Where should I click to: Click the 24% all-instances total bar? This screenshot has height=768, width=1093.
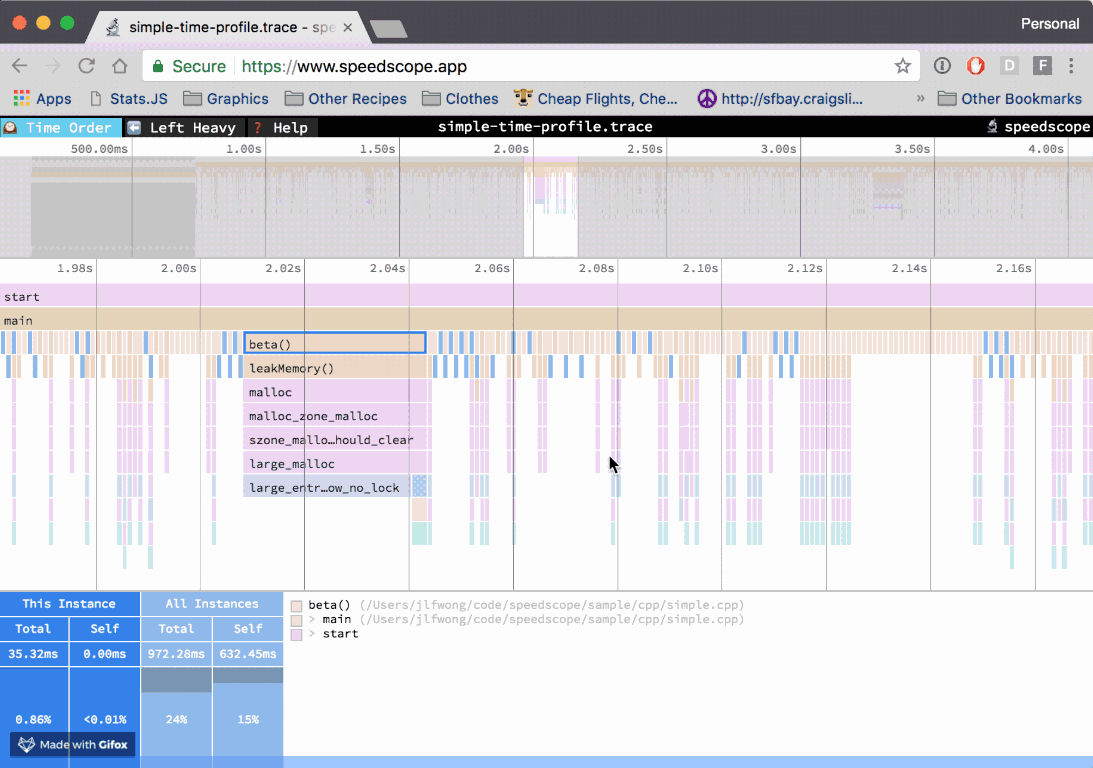[176, 718]
